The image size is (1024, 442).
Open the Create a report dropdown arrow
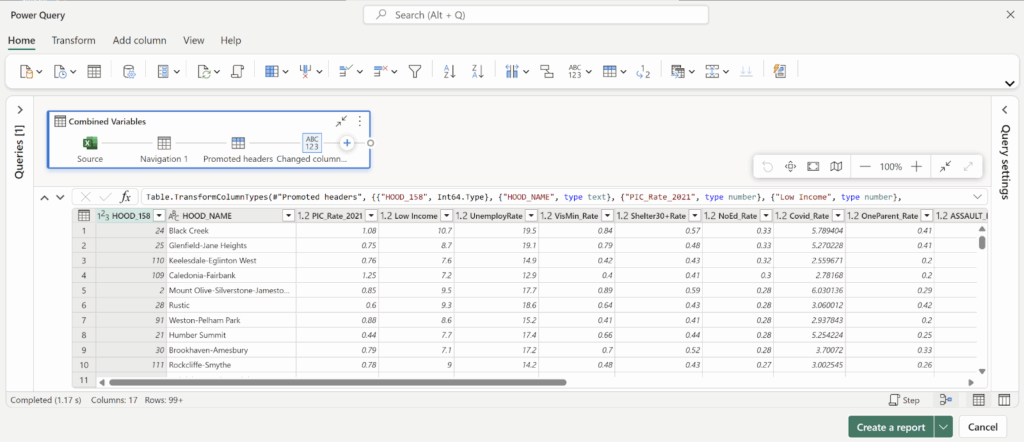pyautogui.click(x=943, y=426)
